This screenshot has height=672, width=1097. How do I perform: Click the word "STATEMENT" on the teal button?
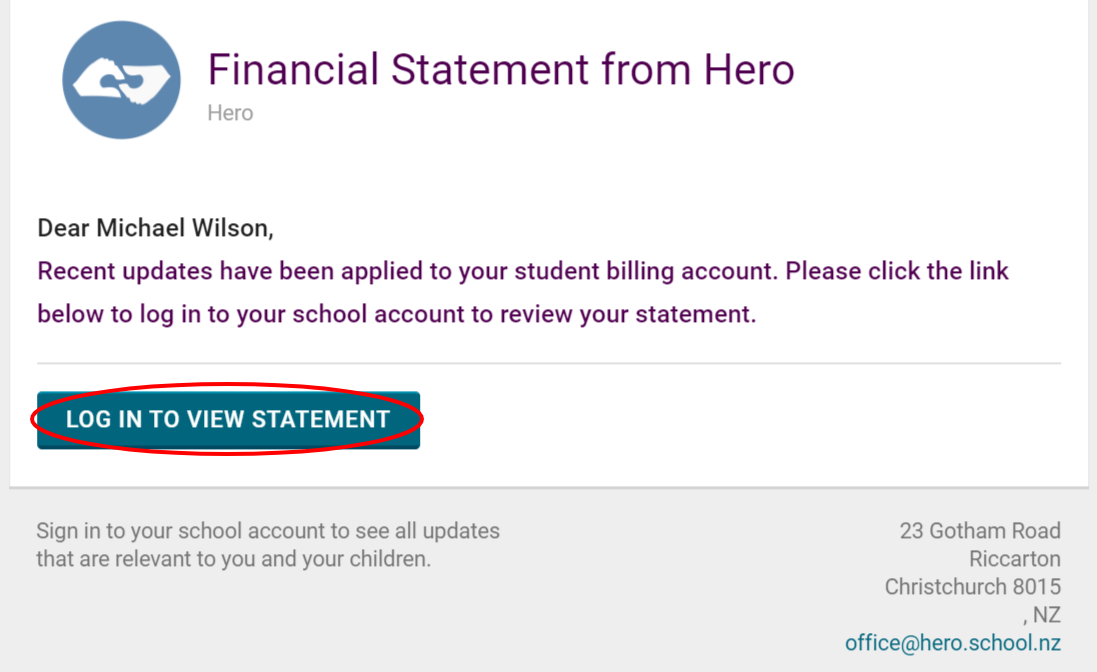(320, 419)
